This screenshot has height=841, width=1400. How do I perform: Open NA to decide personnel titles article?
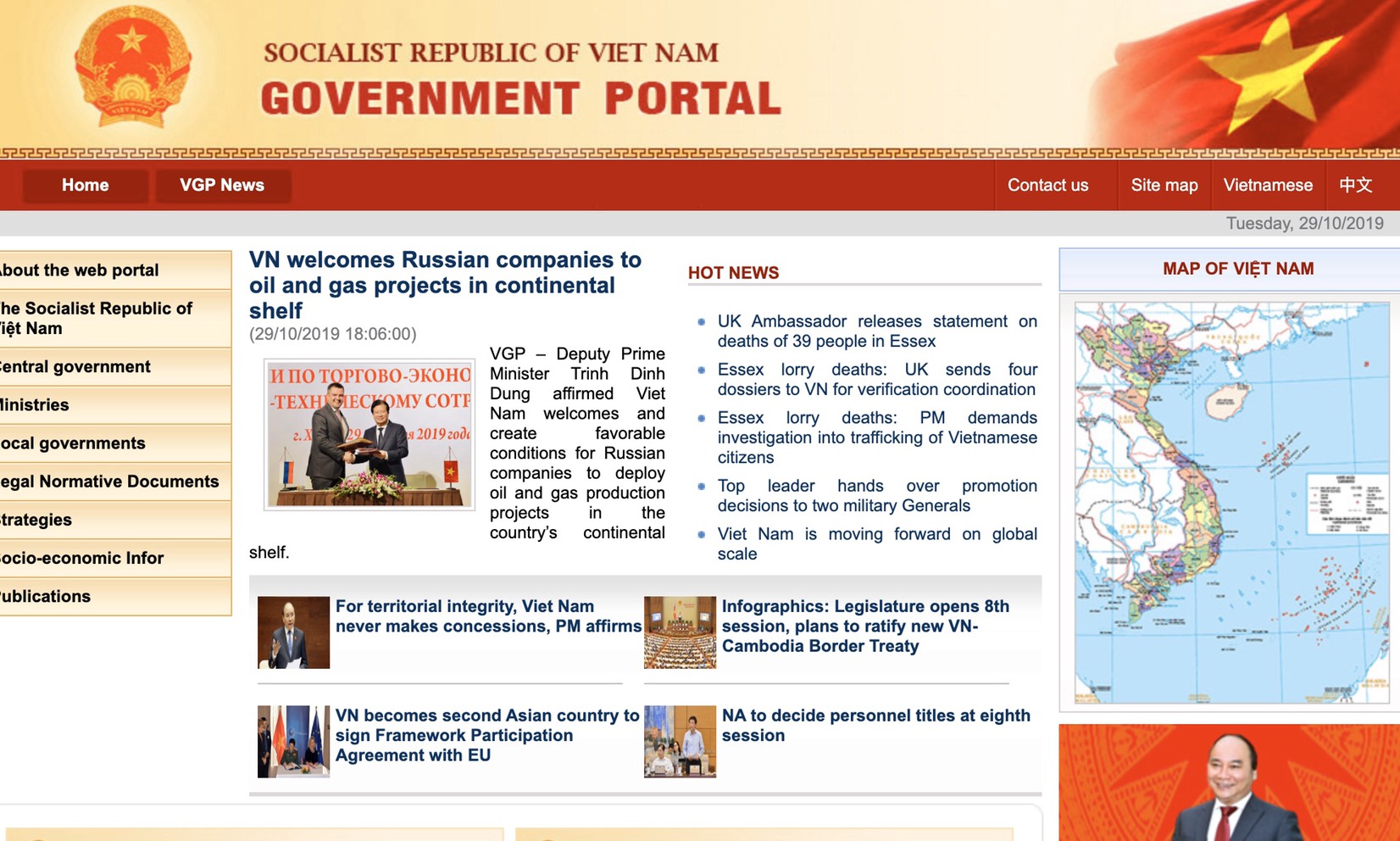(876, 725)
